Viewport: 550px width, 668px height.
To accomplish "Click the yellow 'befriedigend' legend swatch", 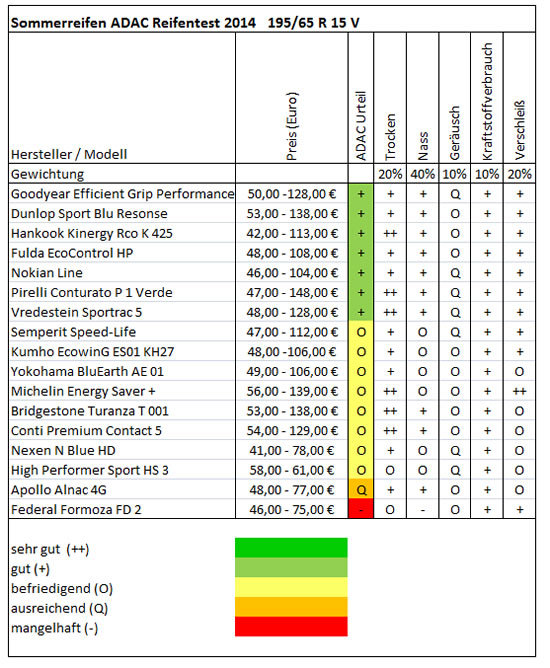I will pyautogui.click(x=291, y=587).
